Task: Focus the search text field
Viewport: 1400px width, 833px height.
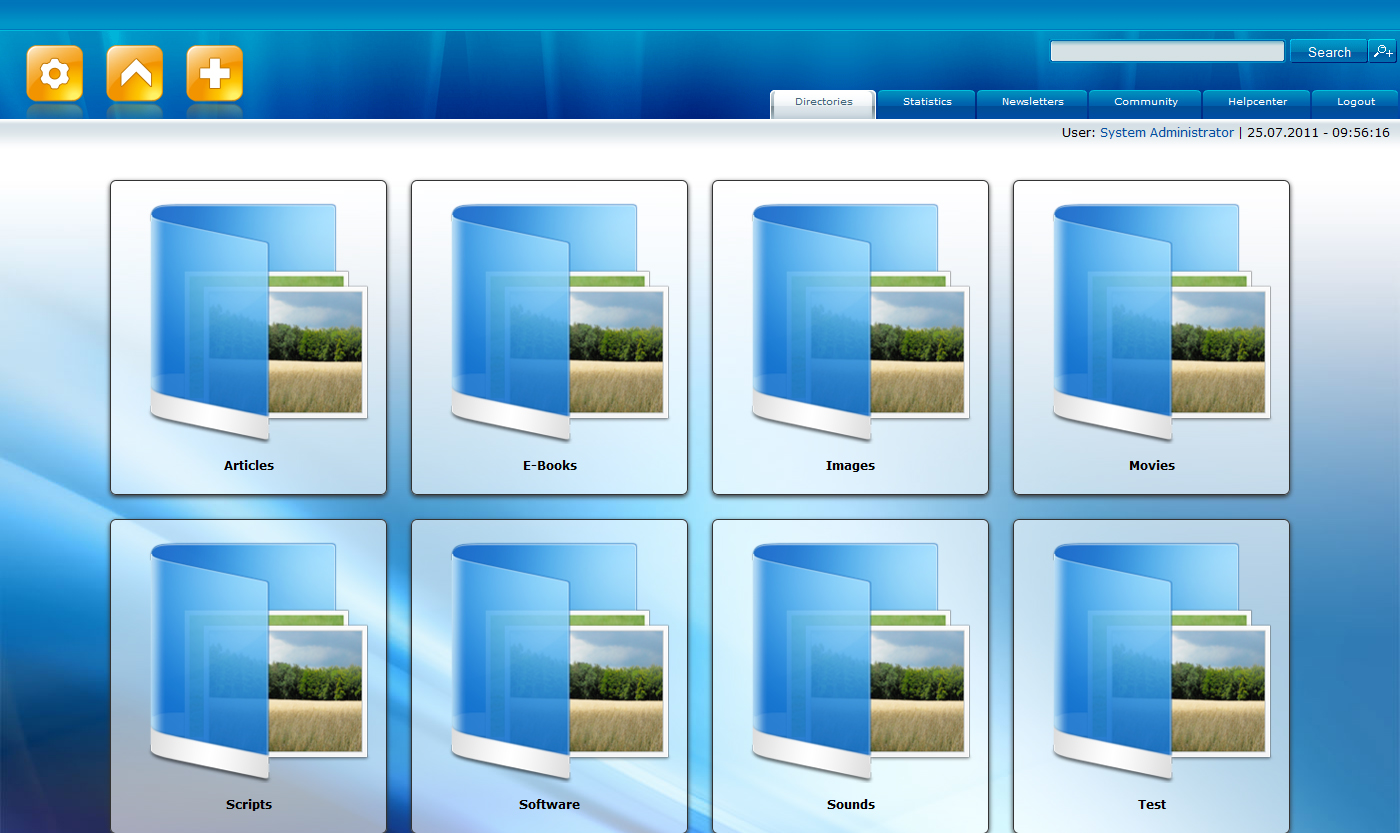Action: click(x=1167, y=51)
